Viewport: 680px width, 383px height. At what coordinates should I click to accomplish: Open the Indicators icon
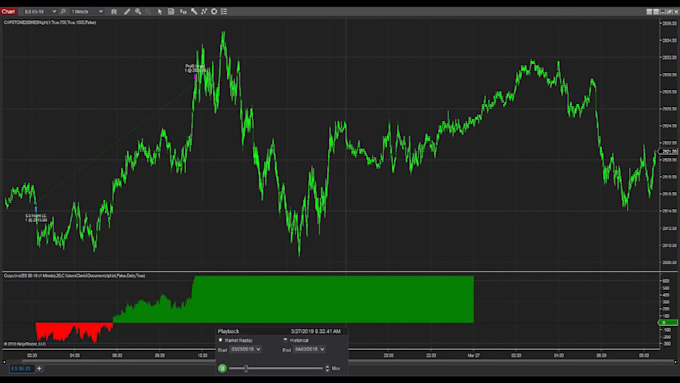194,12
